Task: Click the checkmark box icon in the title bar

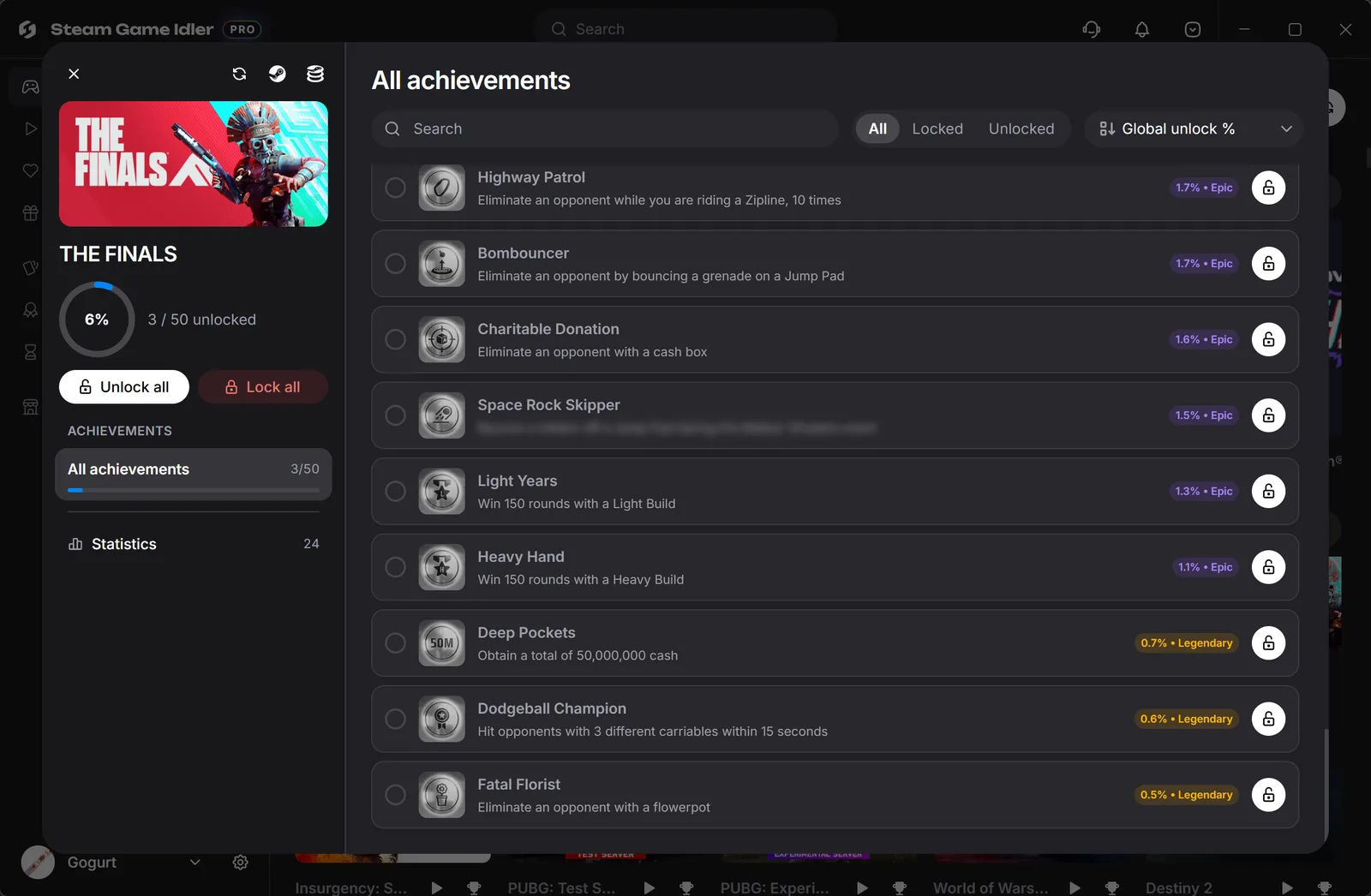Action: [1192, 29]
